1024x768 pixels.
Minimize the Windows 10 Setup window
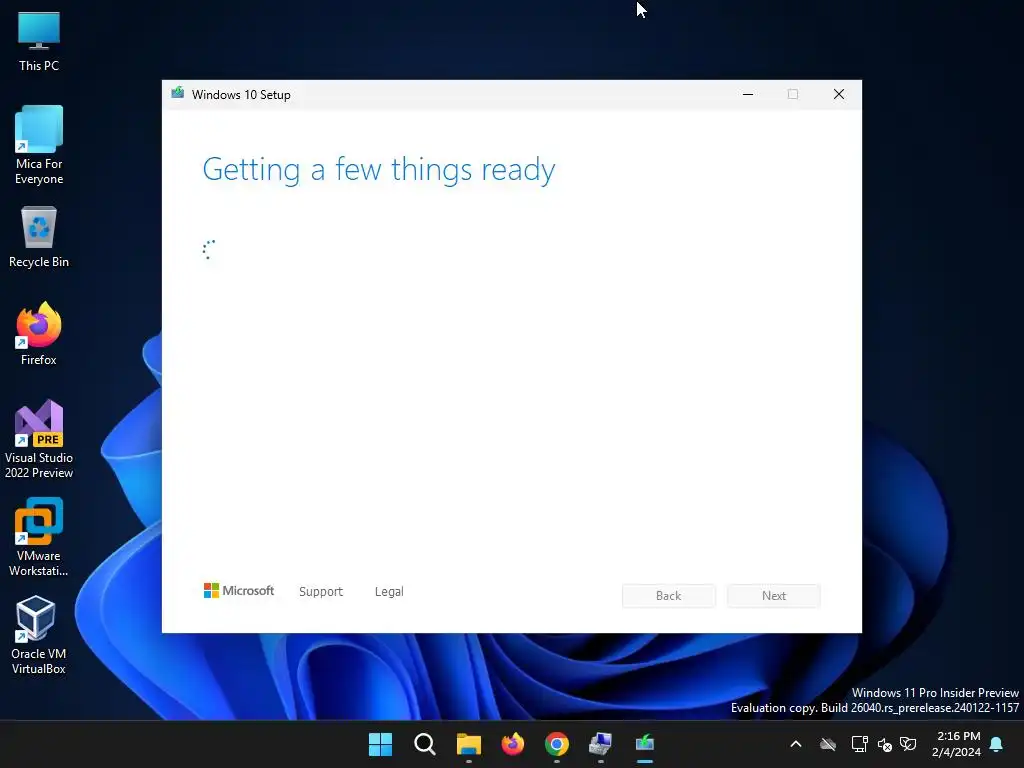[748, 95]
